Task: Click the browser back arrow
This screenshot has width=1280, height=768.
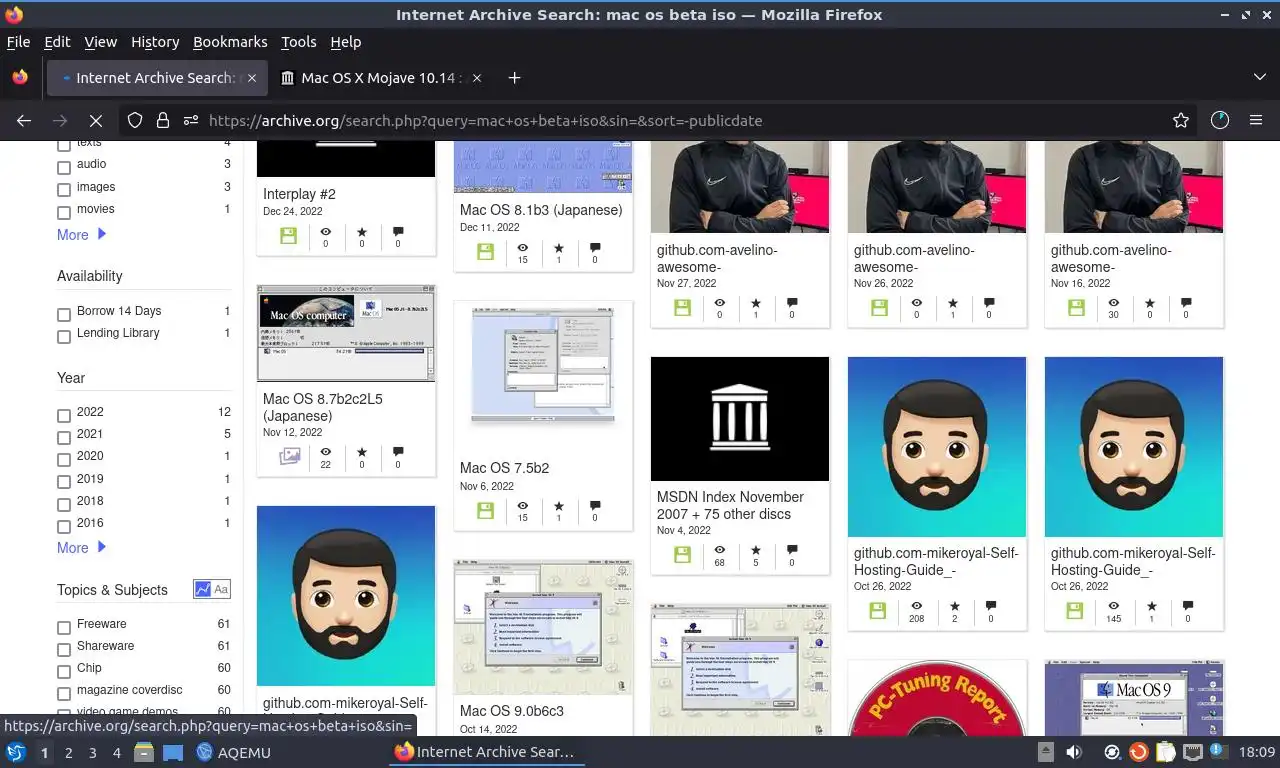Action: click(24, 120)
